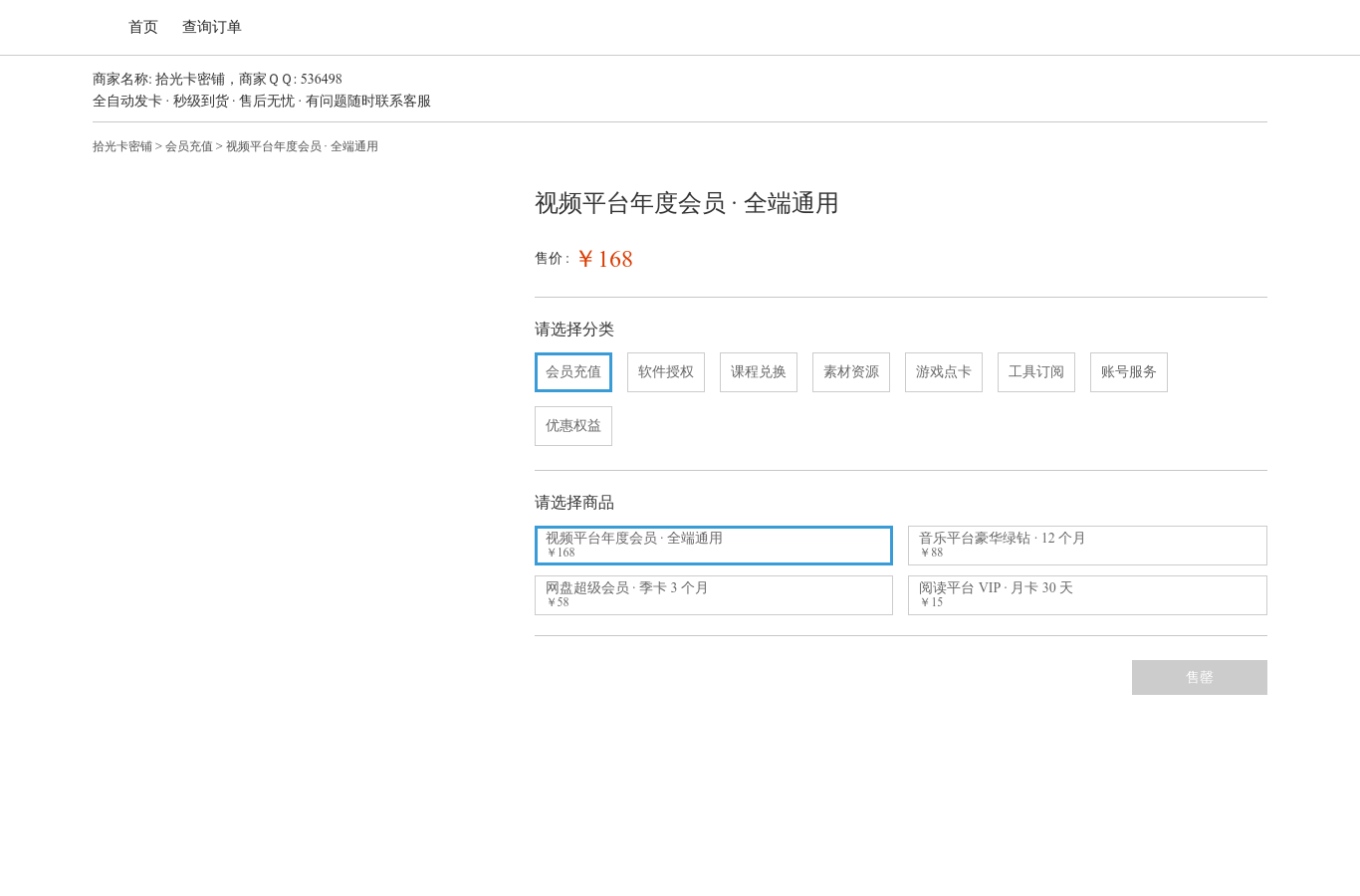Select product 视频平台年度会员 · 全端通用

point(714,546)
